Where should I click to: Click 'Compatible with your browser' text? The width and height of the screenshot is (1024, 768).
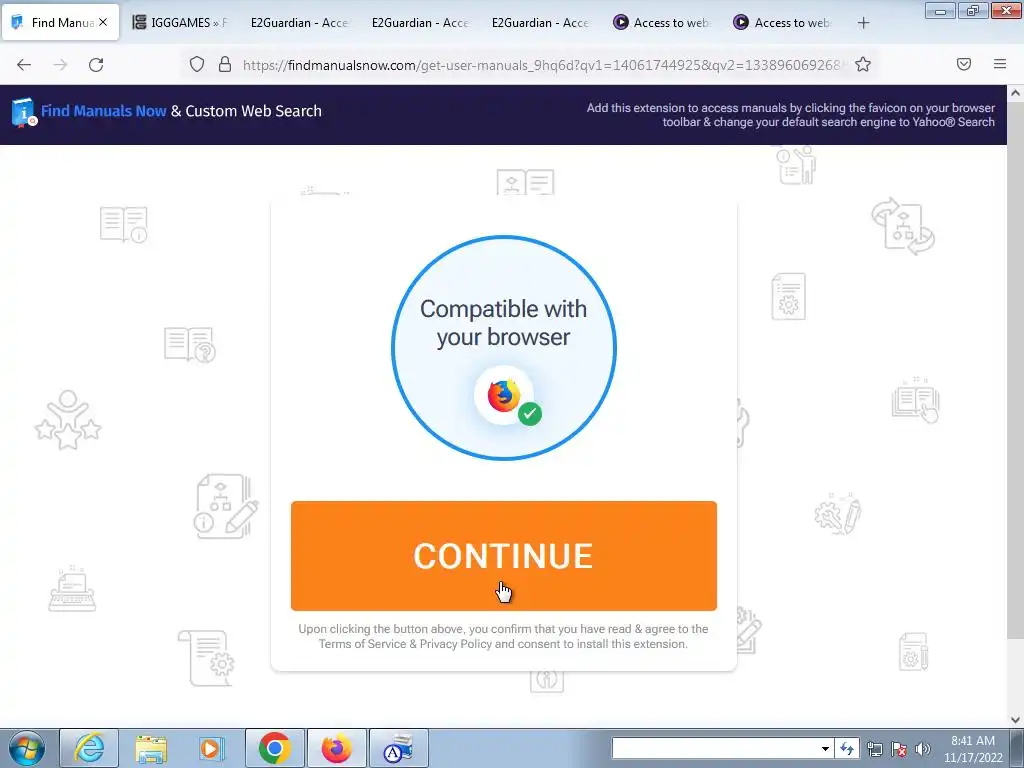tap(504, 323)
